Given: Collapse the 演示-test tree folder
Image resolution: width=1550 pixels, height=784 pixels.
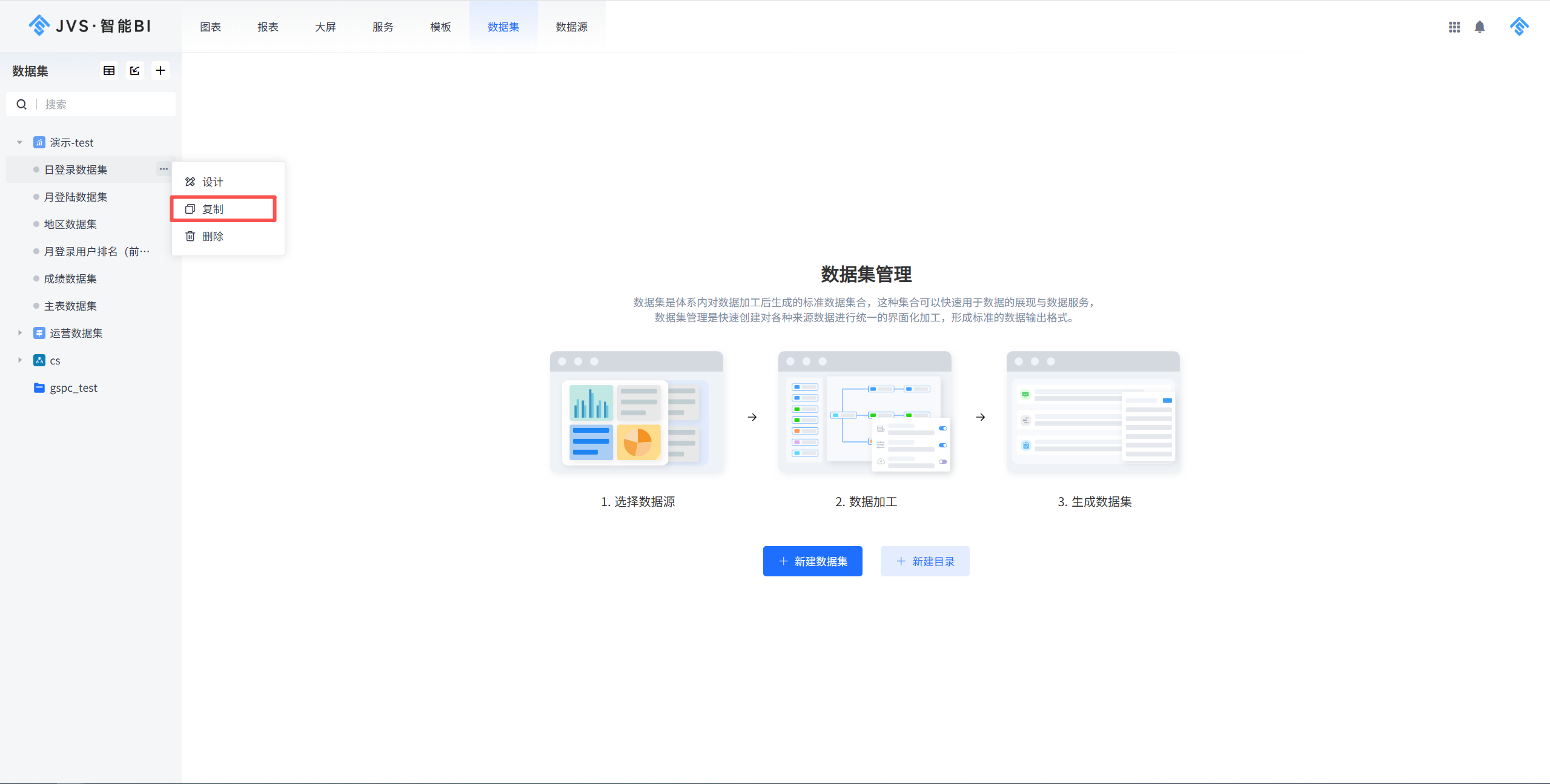Looking at the screenshot, I should point(19,143).
